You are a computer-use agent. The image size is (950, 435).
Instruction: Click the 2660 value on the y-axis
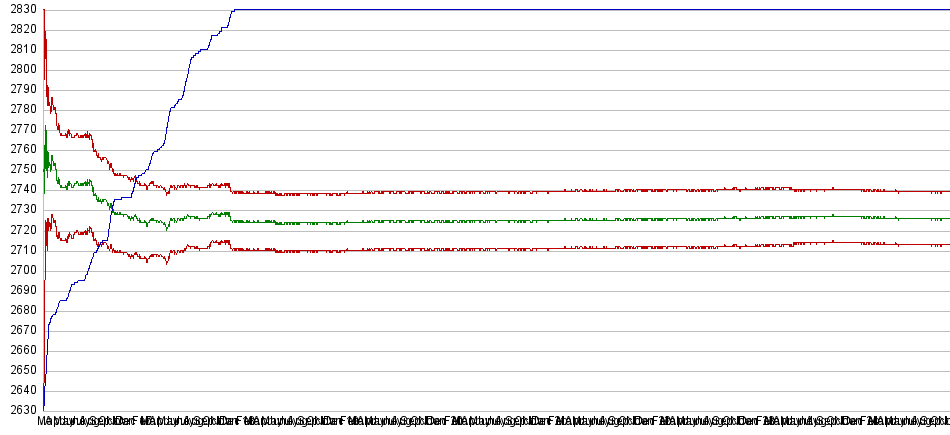coord(19,349)
